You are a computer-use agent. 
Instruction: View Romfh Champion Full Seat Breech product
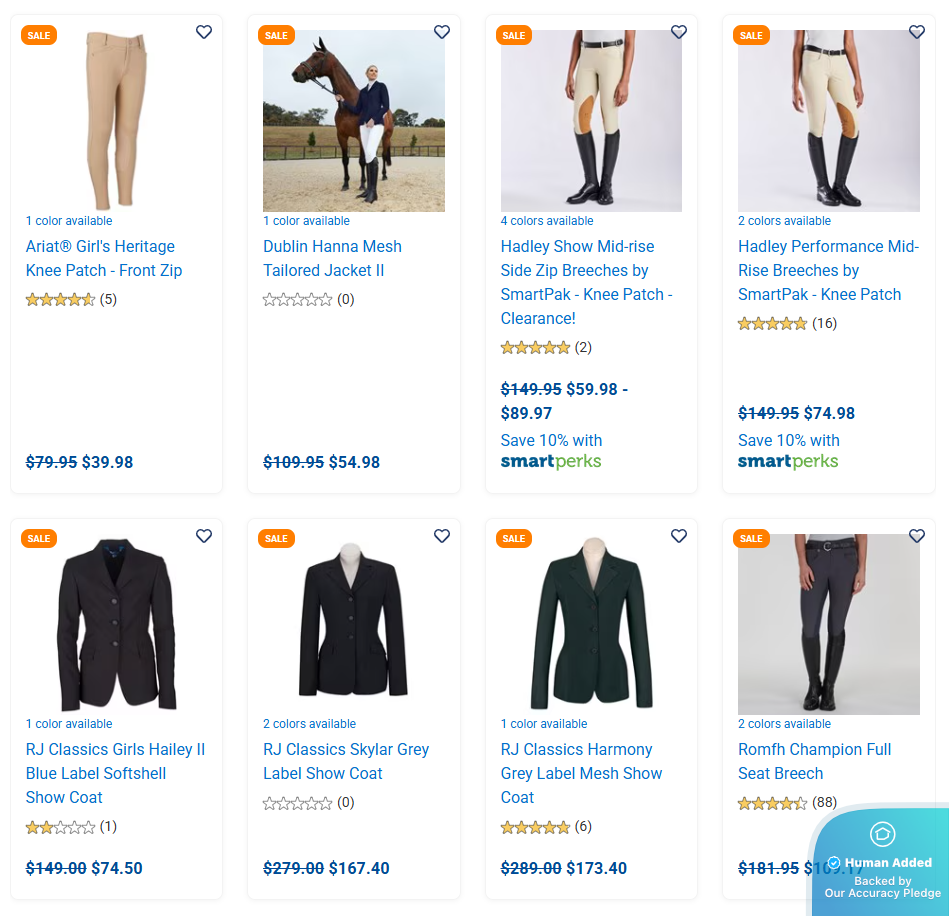814,761
